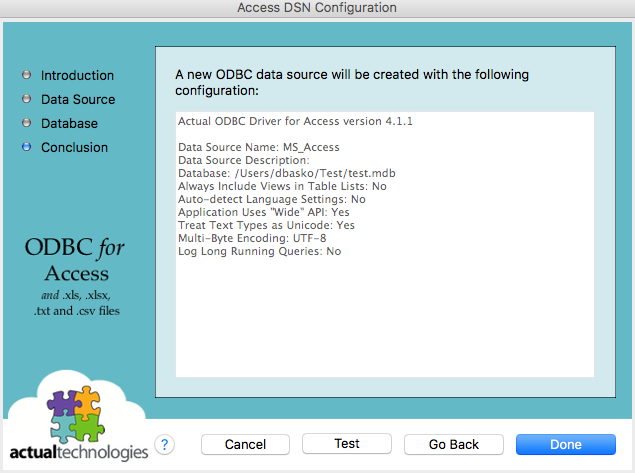635x473 pixels.
Task: Click the bullet beside Data Source step
Action: coord(26,100)
